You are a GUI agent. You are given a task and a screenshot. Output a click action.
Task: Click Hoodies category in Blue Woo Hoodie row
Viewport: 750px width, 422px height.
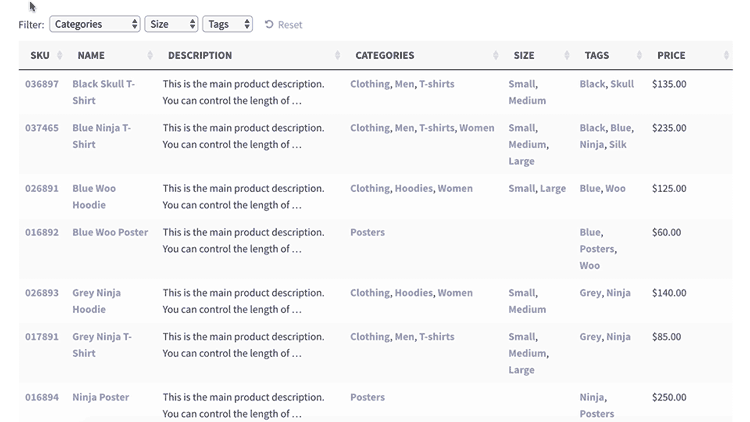tap(414, 189)
